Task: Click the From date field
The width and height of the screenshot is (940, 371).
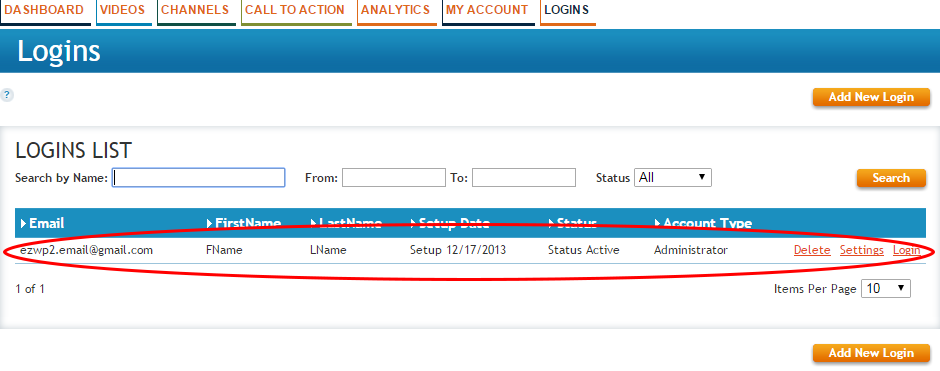Action: 394,177
